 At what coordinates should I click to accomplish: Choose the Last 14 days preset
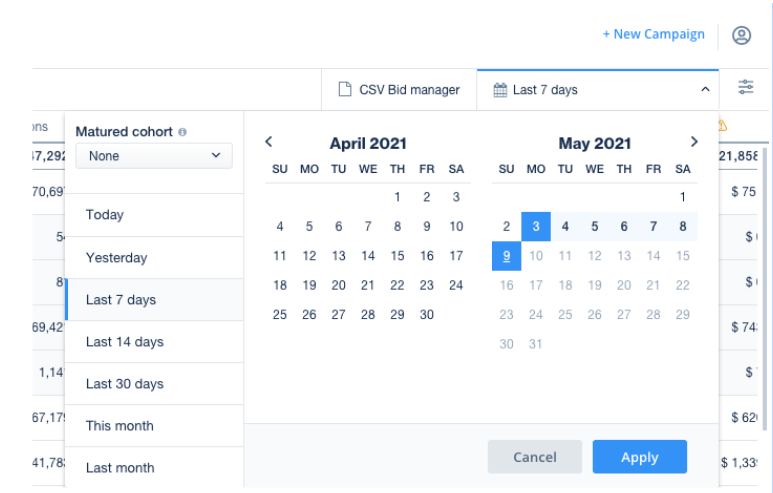pos(125,342)
